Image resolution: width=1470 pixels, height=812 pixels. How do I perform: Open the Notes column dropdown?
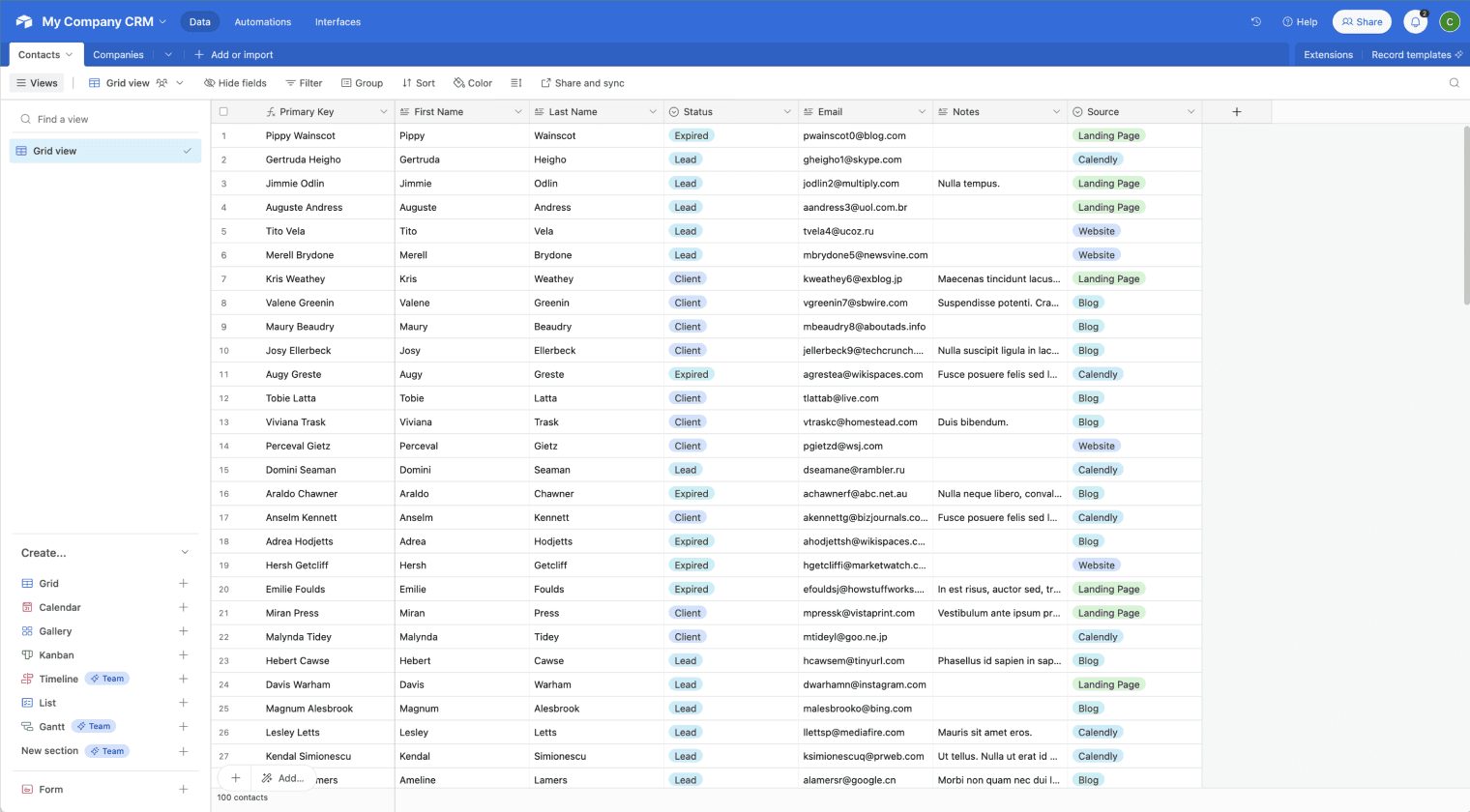point(1056,112)
